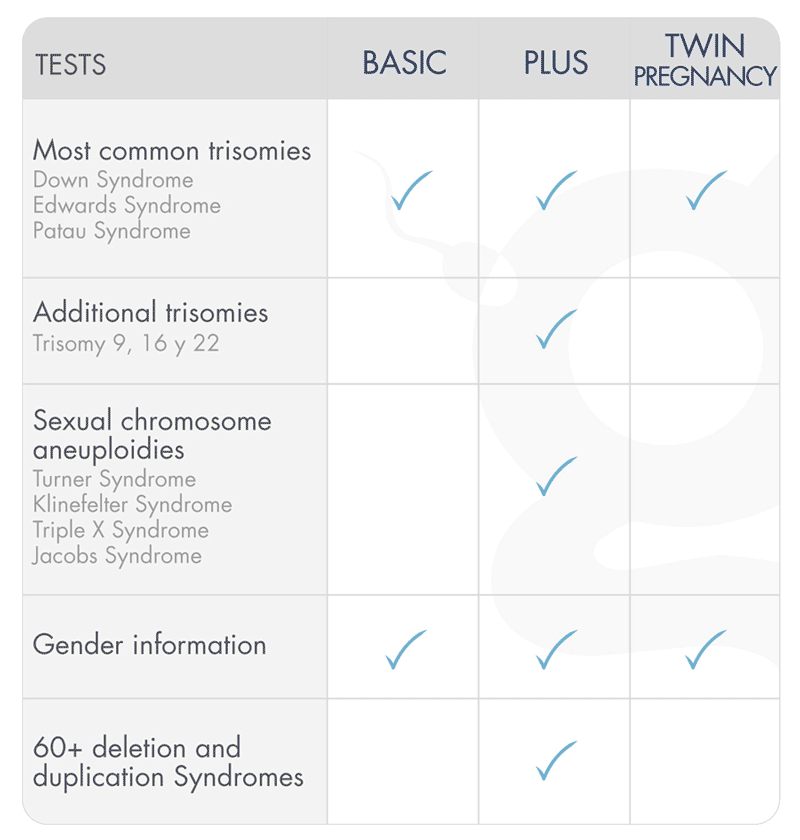Image resolution: width=800 pixels, height=840 pixels.
Task: Click the Basic checkmark for Gender information
Action: [x=406, y=649]
